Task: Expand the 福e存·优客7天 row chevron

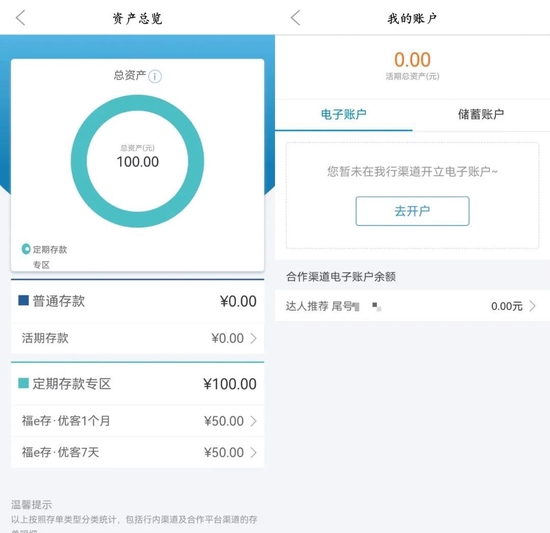Action: click(253, 452)
